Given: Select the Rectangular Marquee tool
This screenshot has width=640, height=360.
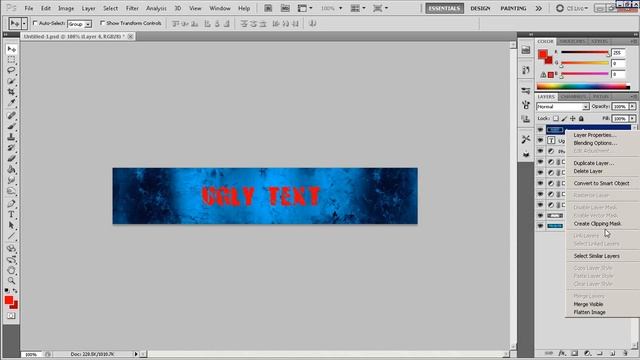Looking at the screenshot, I should (x=11, y=60).
